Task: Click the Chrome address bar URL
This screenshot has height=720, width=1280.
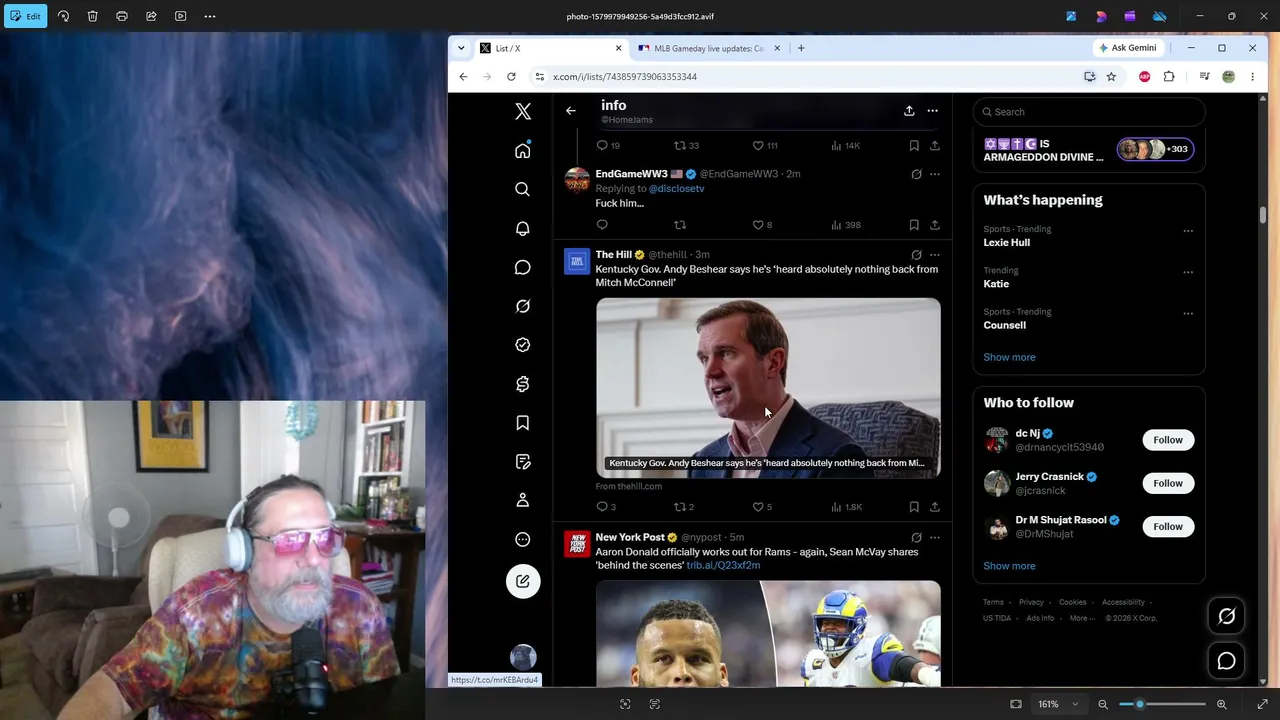Action: pyautogui.click(x=625, y=77)
